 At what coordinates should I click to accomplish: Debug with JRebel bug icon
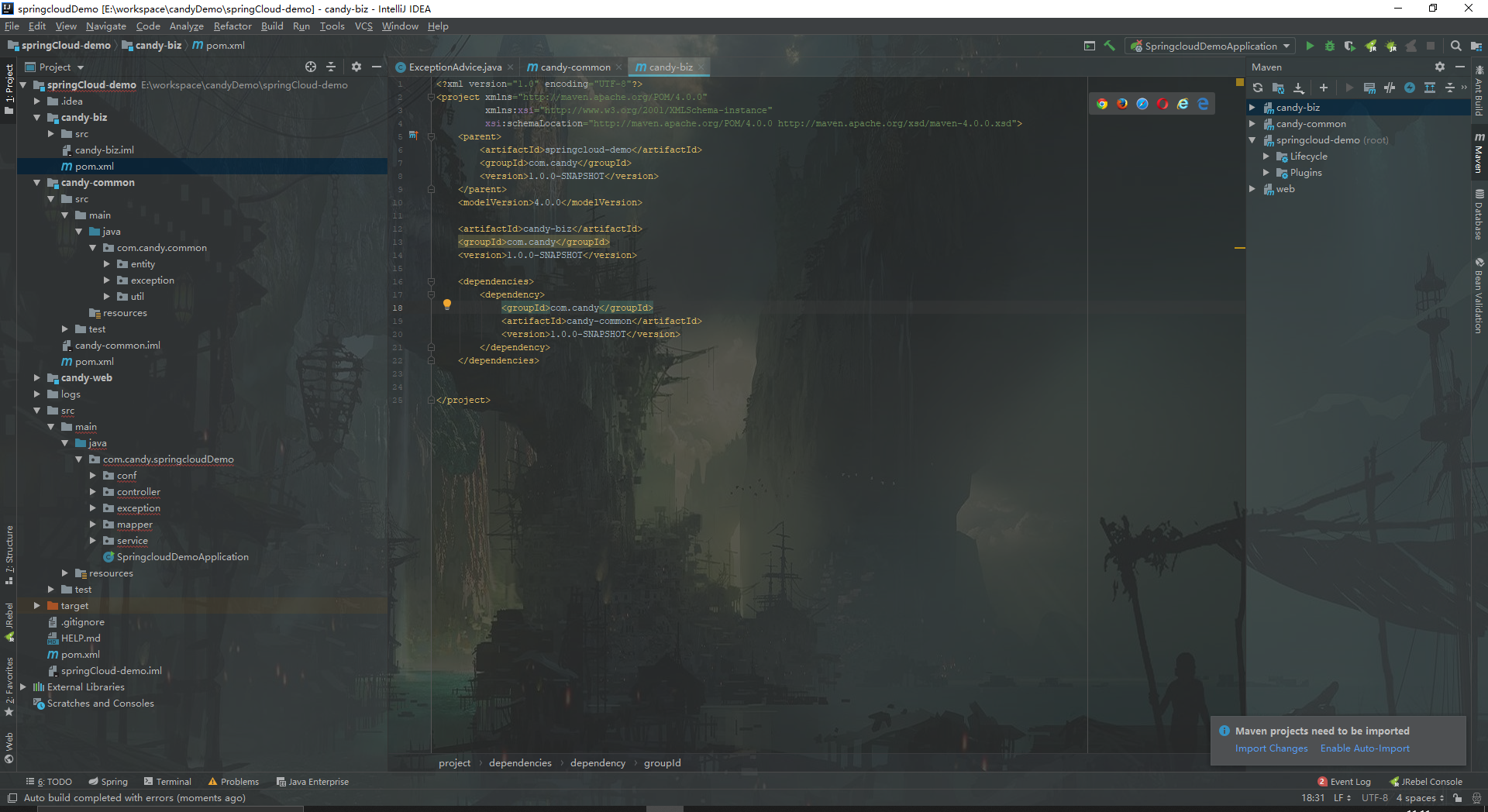1391,46
